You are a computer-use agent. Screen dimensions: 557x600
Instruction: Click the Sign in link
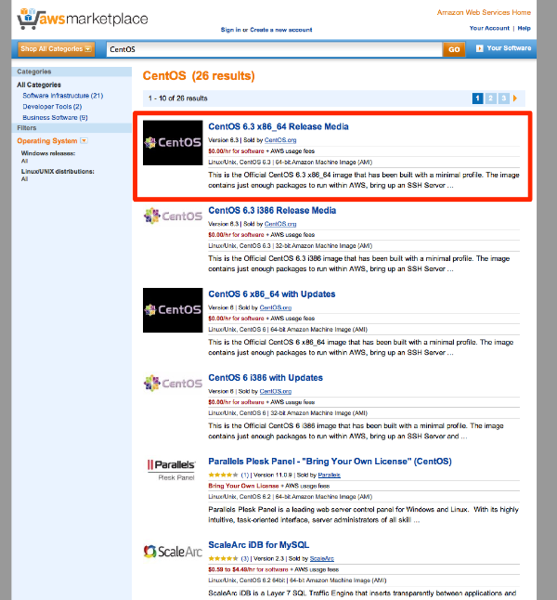231,30
